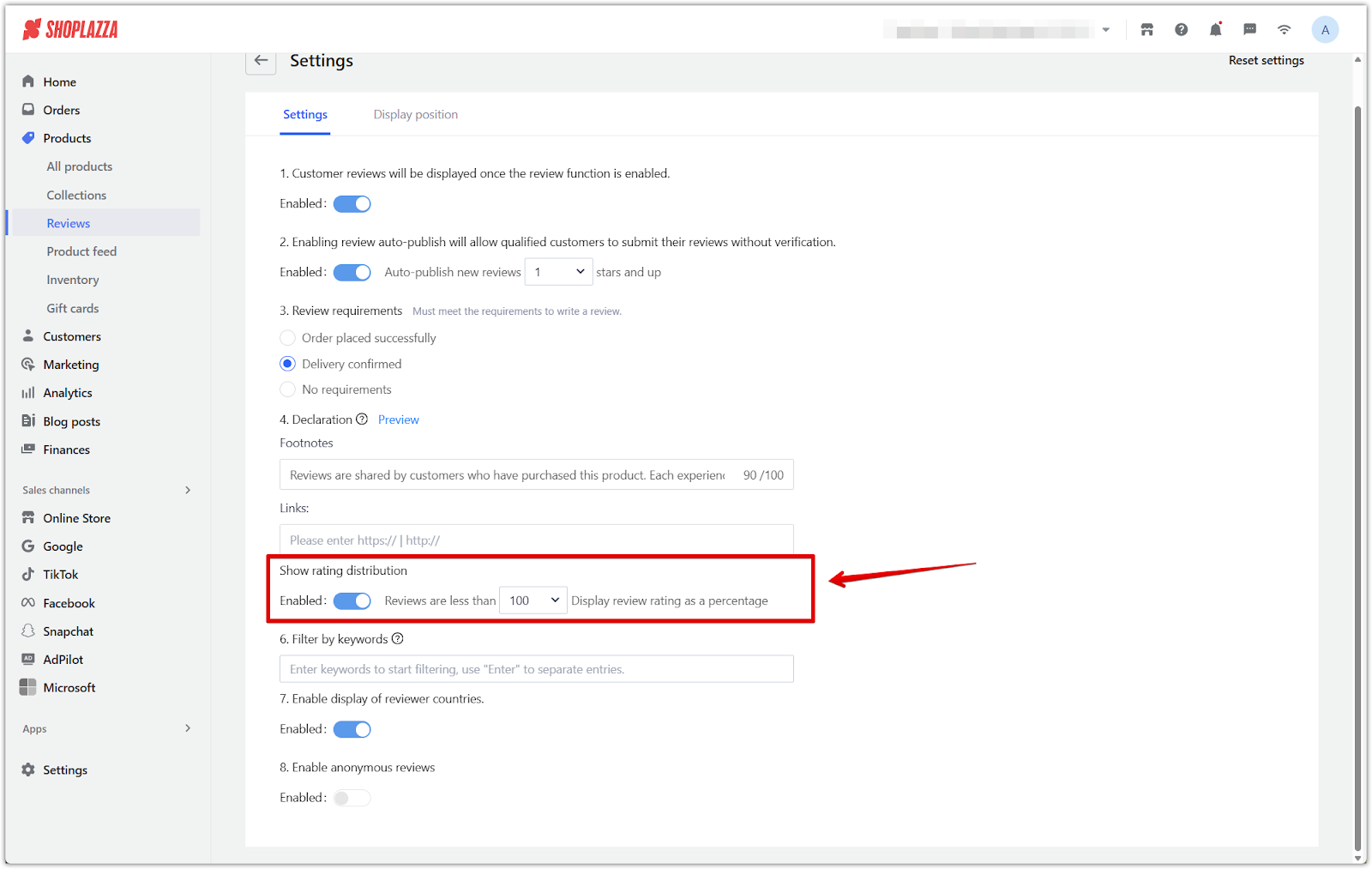Viewport: 1372px width, 869px height.
Task: Click the wifi status icon
Action: 1285,30
